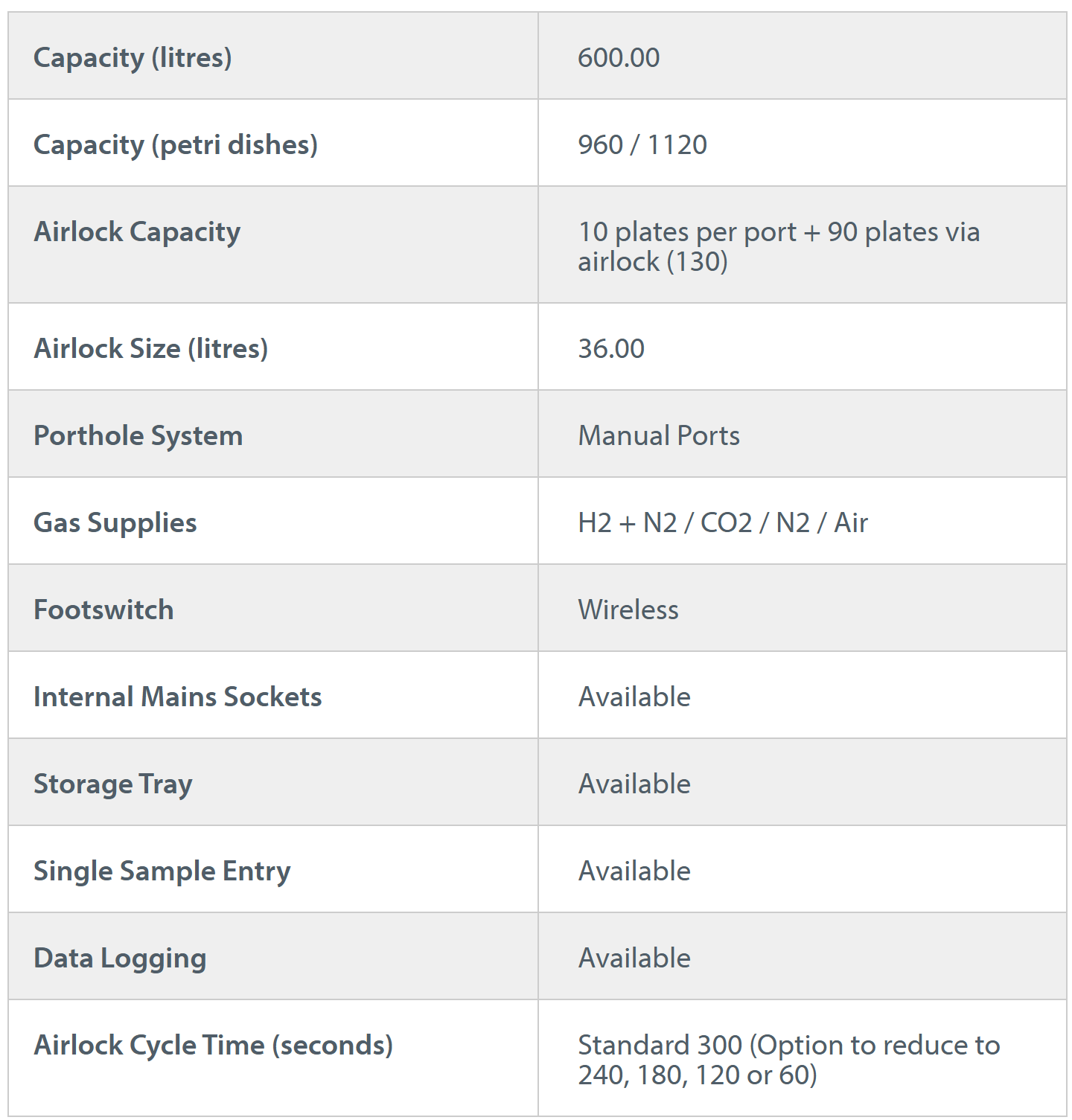The image size is (1072, 1120).
Task: Select the Manual Ports value
Action: point(659,436)
